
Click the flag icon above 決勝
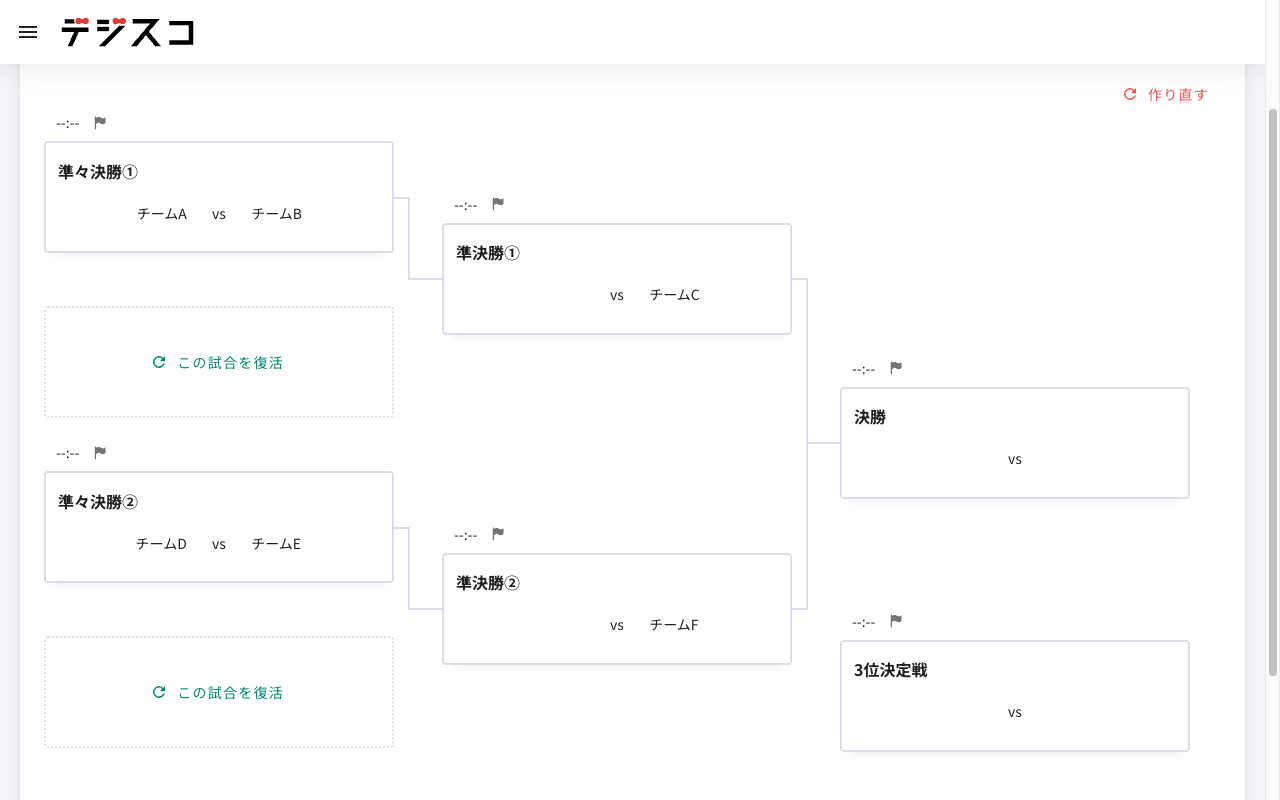point(895,367)
